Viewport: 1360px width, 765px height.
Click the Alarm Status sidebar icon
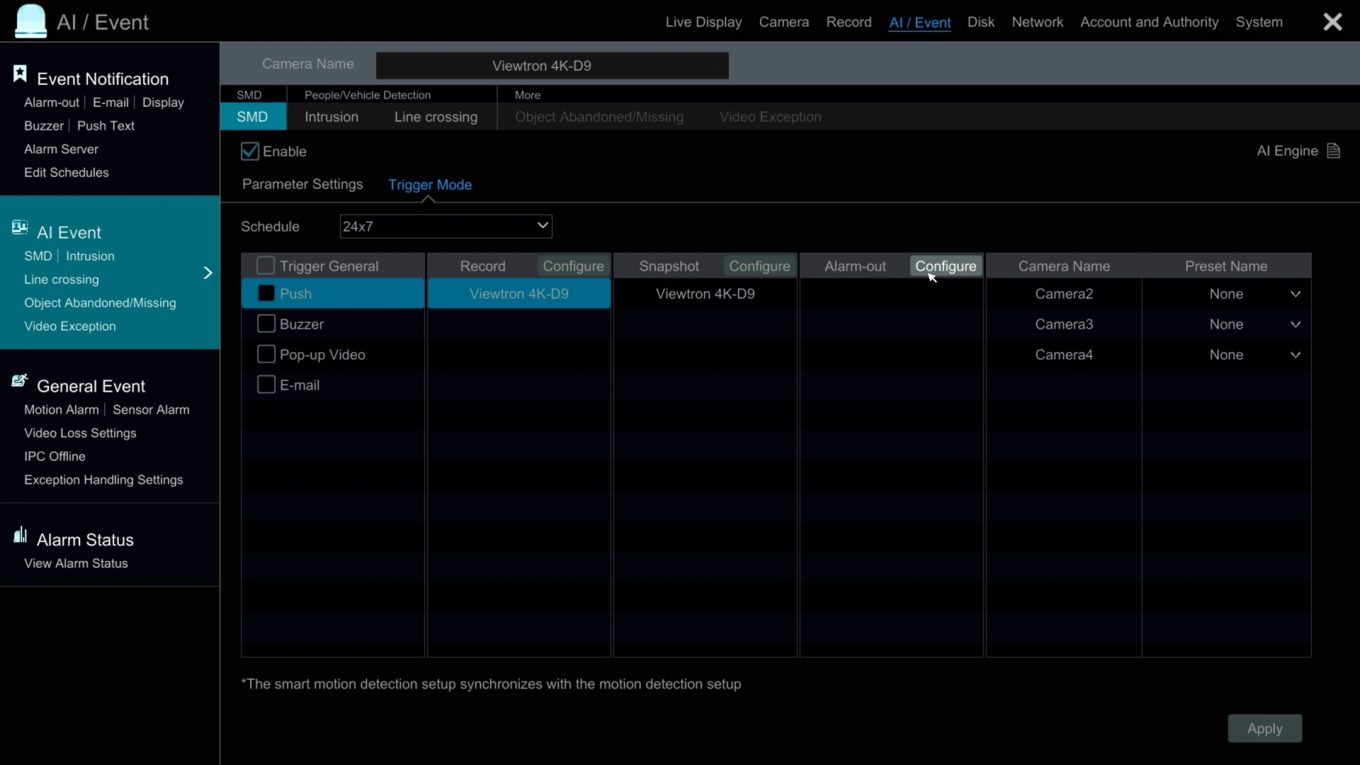tap(19, 536)
